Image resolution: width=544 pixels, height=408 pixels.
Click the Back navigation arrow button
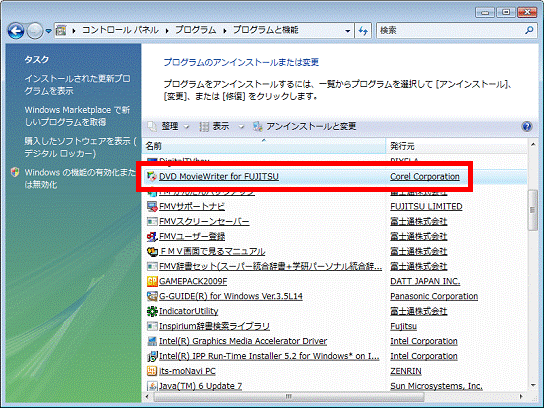click(x=16, y=31)
